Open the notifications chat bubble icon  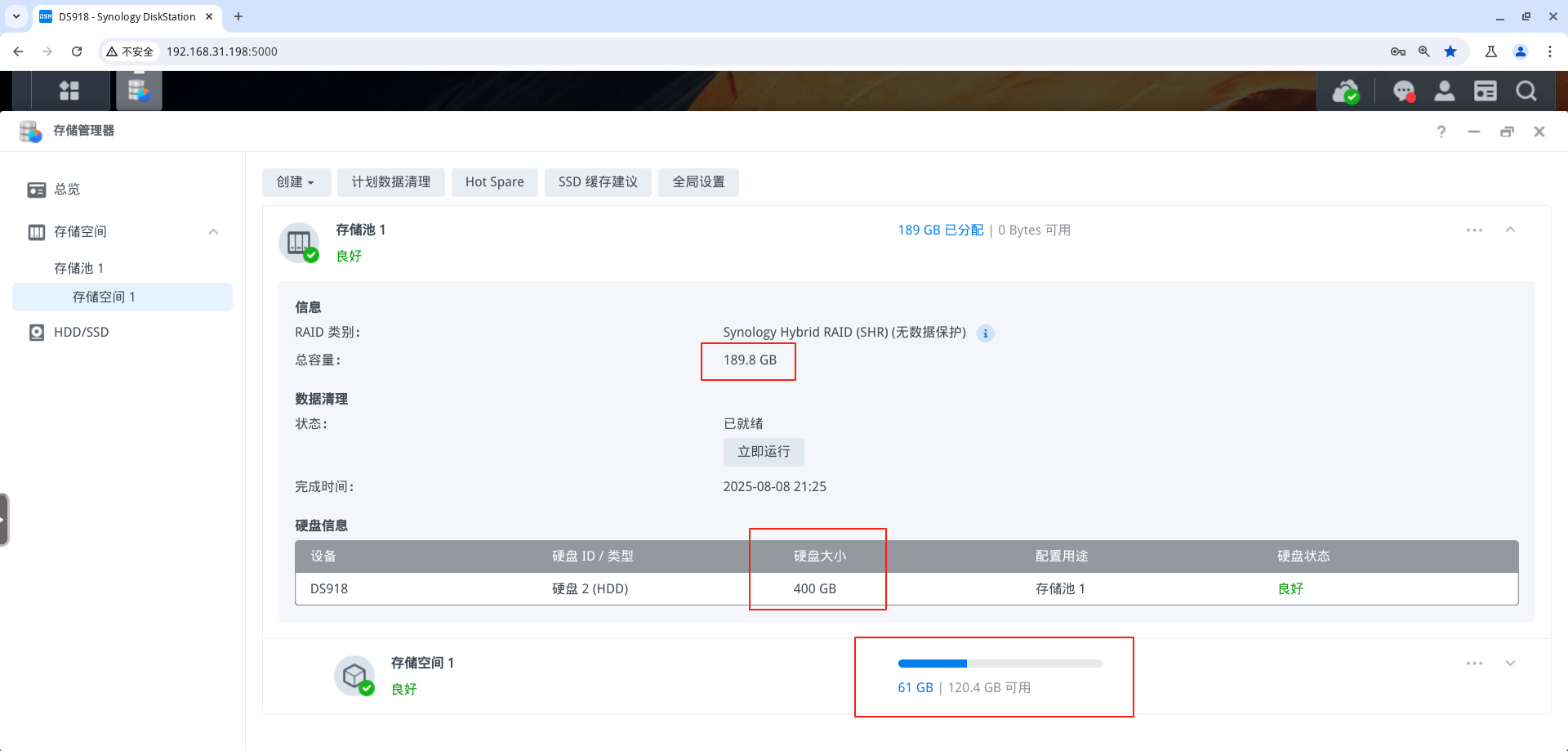1403,92
